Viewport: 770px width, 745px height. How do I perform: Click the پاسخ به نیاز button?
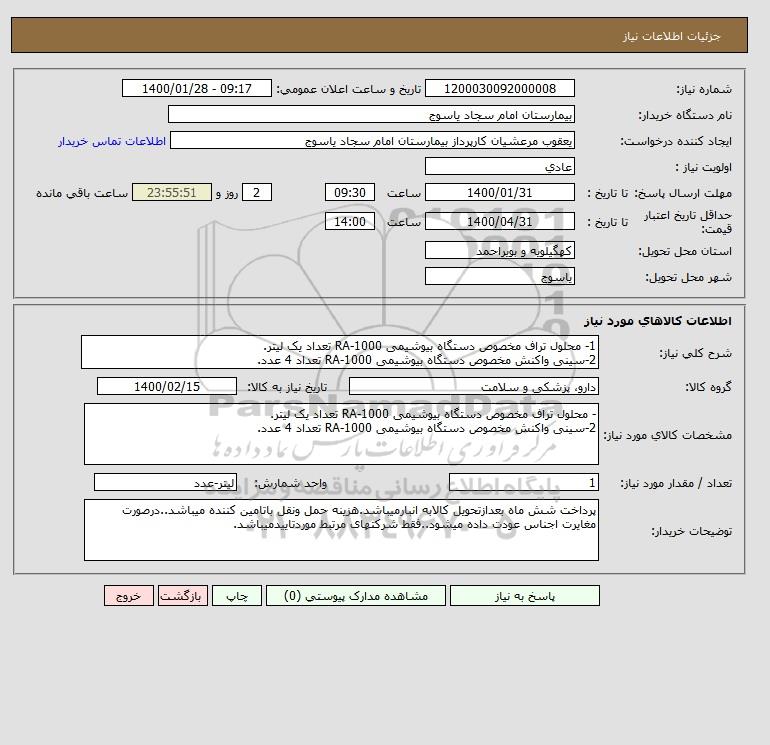[x=524, y=596]
